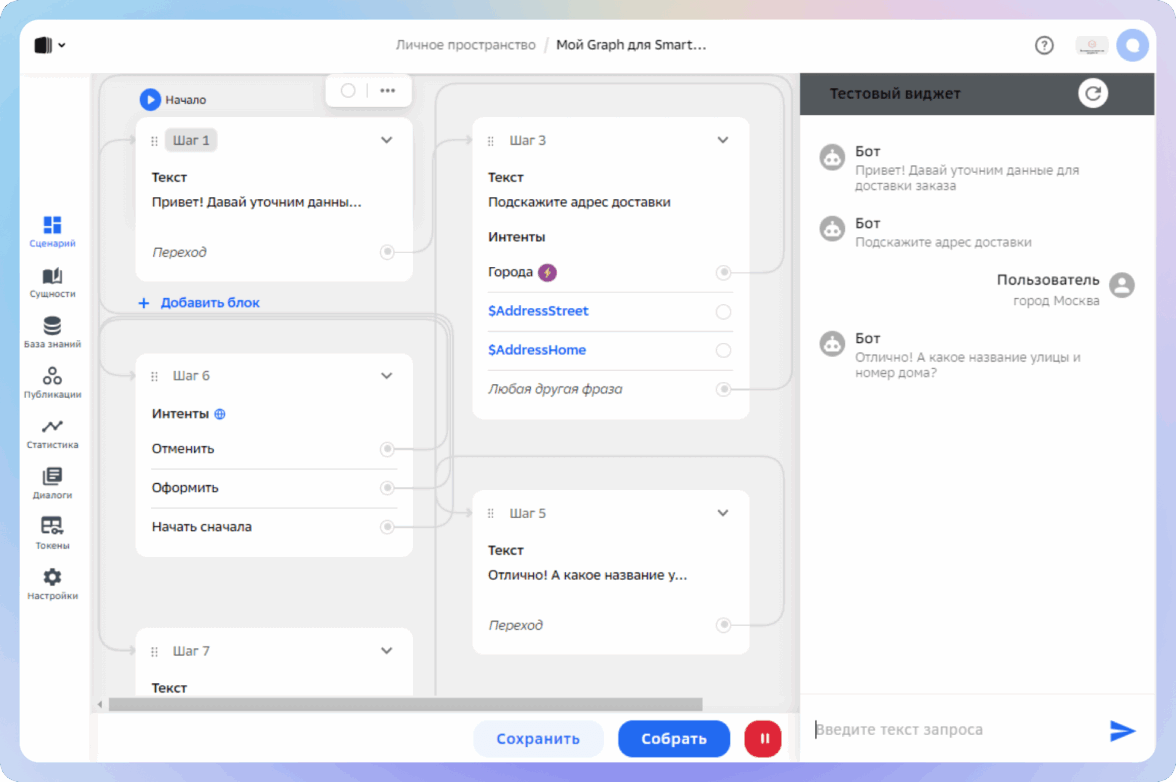Click the Отменить intent row
Screen dimensions: 1176x782
tap(274, 449)
